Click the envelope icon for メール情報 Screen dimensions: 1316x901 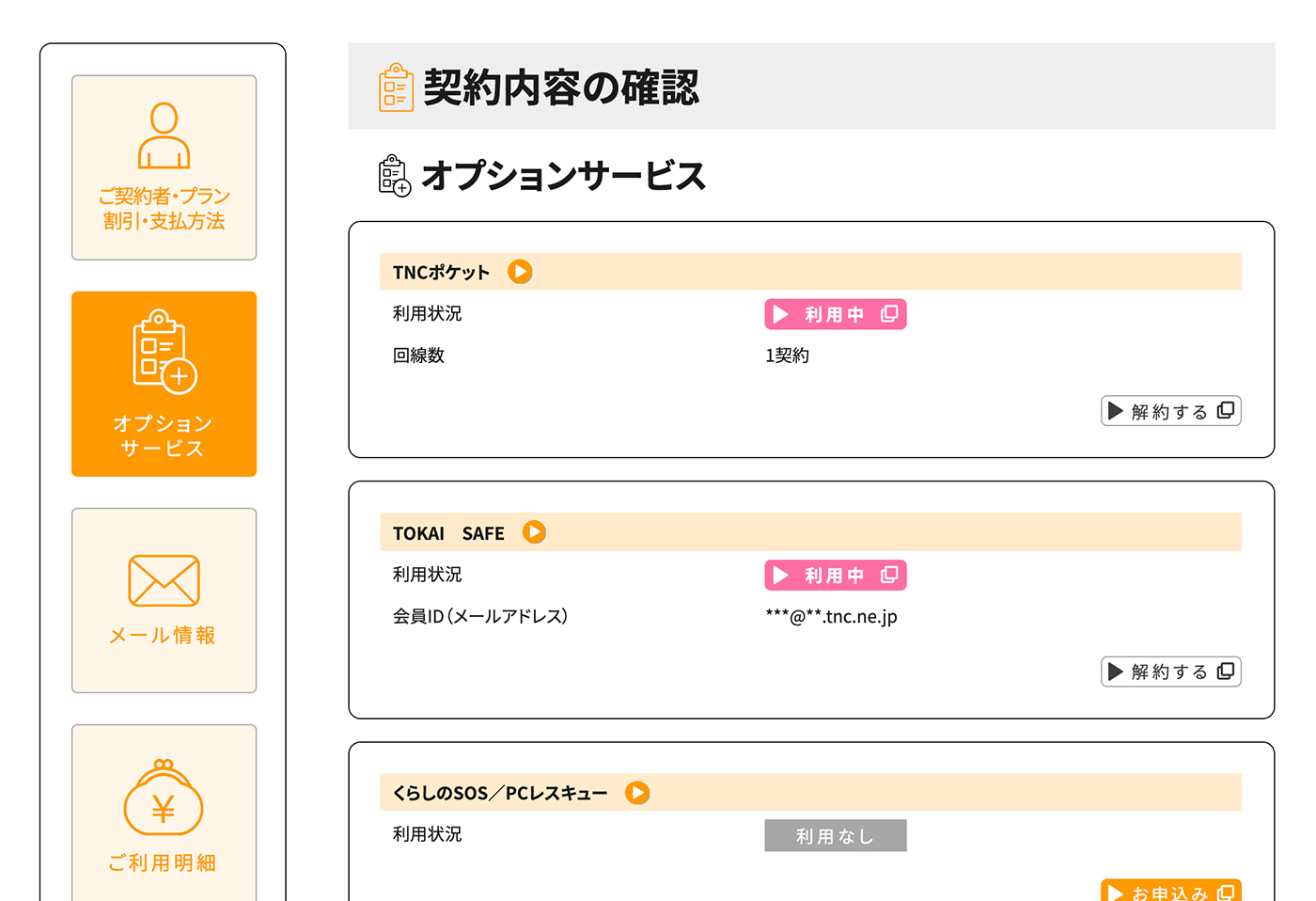coord(164,580)
